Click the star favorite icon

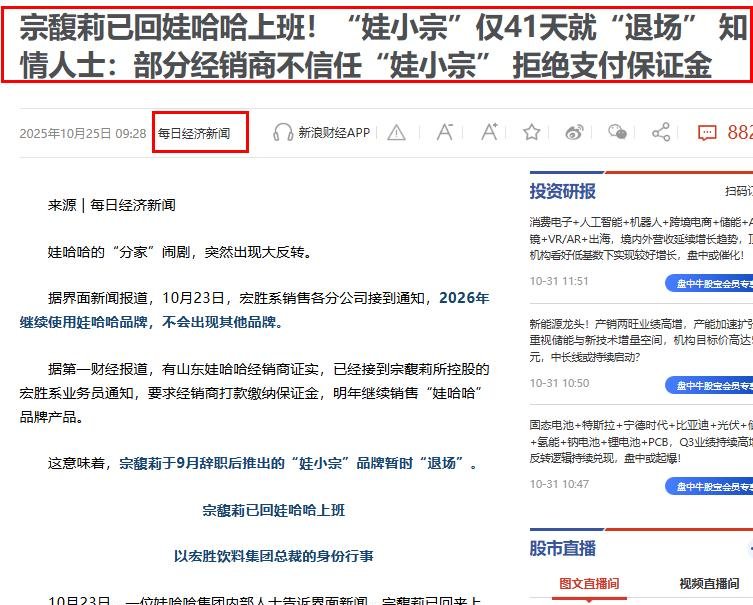(x=532, y=132)
